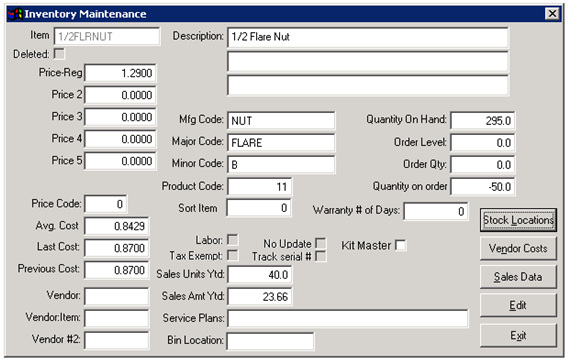Click the Item field with 1/2FLRNUT
The height and width of the screenshot is (363, 568).
coord(107,36)
